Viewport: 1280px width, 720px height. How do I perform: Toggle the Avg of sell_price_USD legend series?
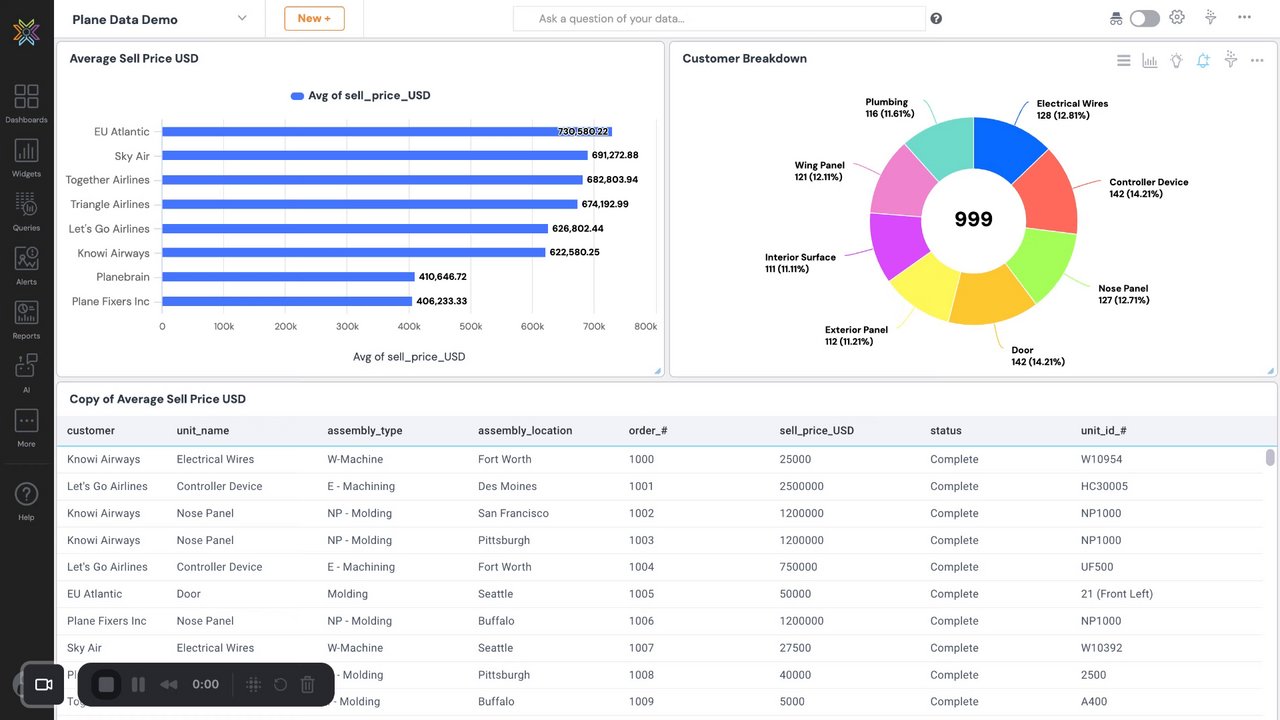pos(360,96)
